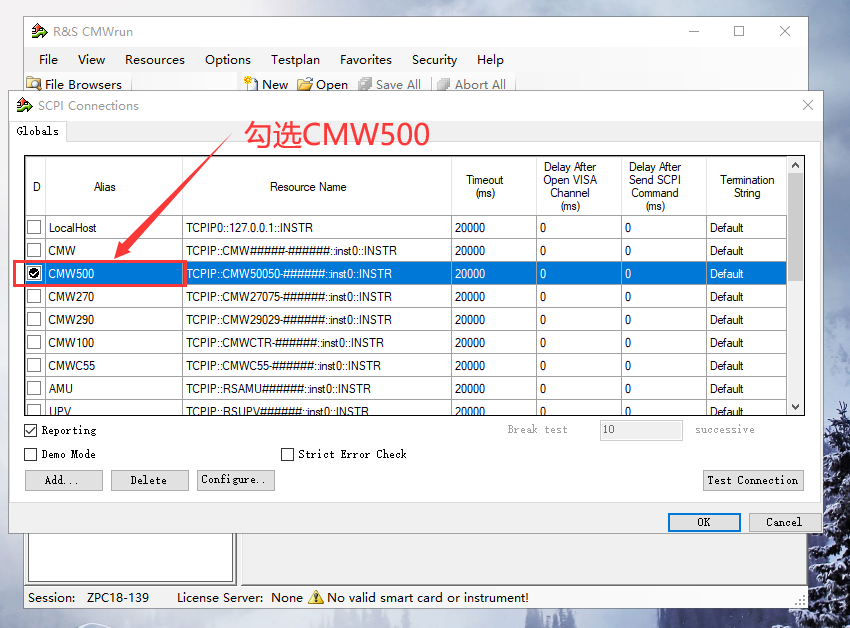Click the Save All toolbar icon

pyautogui.click(x=365, y=84)
